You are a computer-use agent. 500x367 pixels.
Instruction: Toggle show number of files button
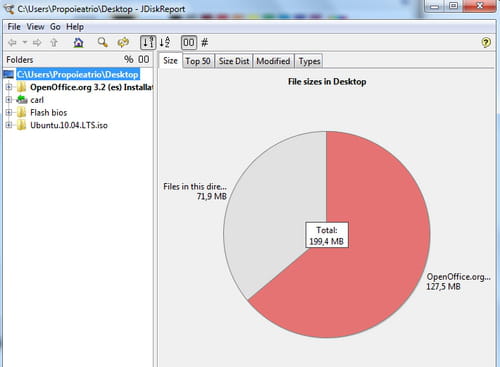205,43
